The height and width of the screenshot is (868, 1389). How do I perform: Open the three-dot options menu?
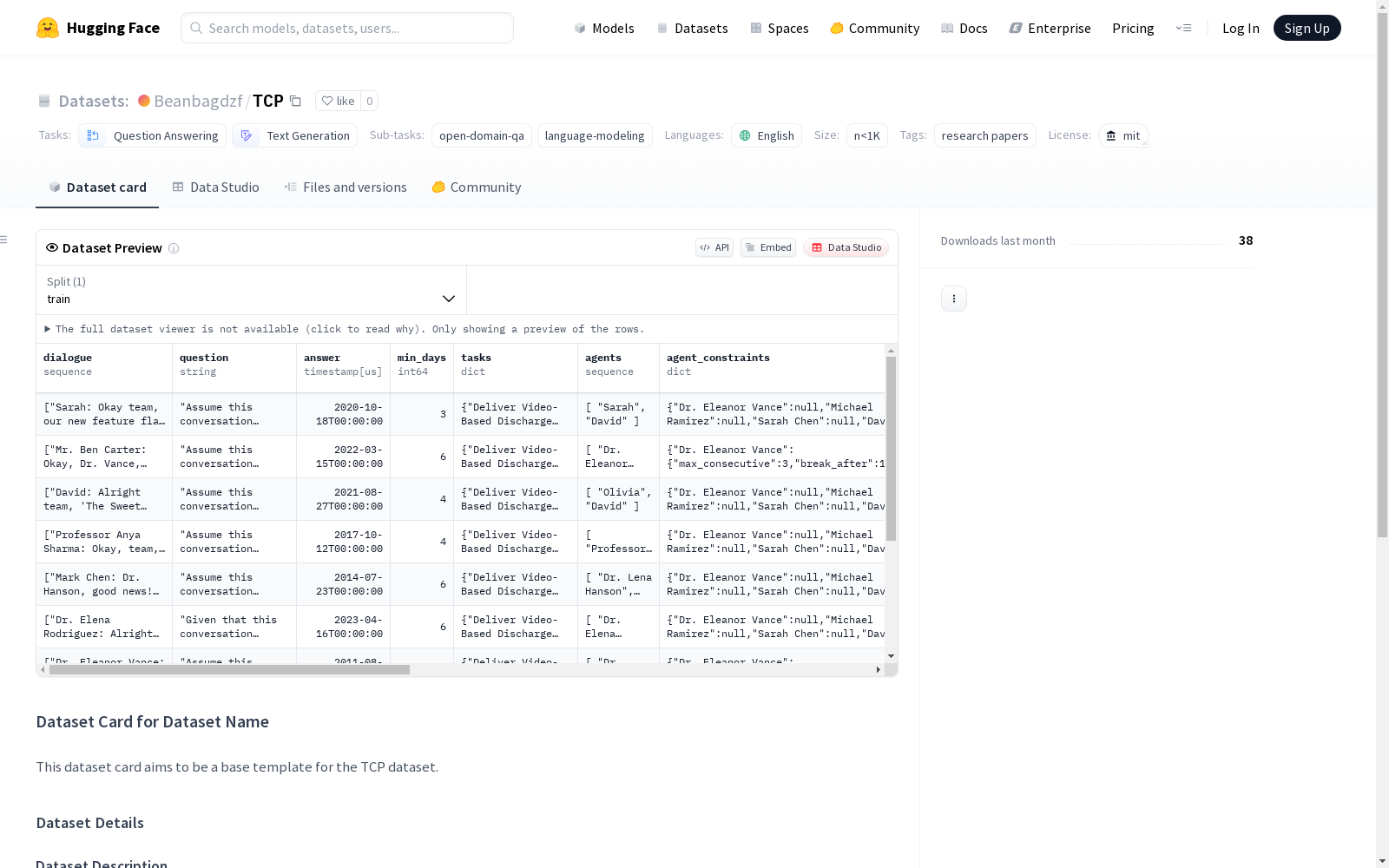pos(954,299)
